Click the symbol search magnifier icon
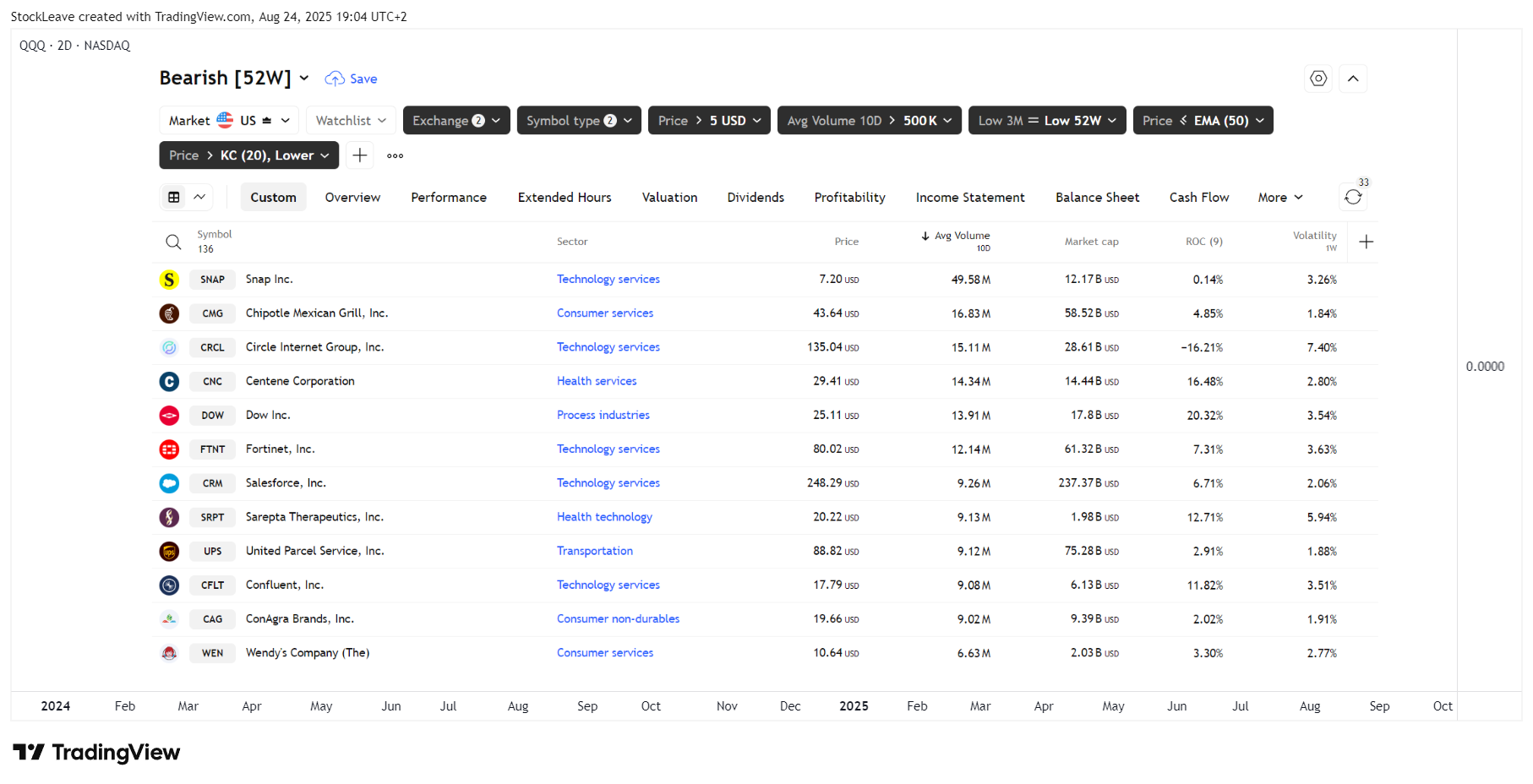Image resolution: width=1533 pixels, height=784 pixels. click(173, 242)
